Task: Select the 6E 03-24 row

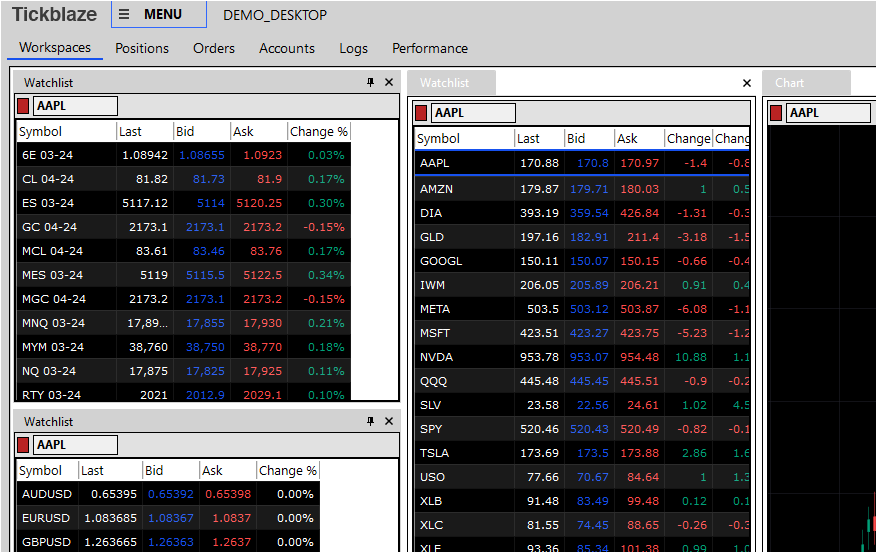Action: 184,155
